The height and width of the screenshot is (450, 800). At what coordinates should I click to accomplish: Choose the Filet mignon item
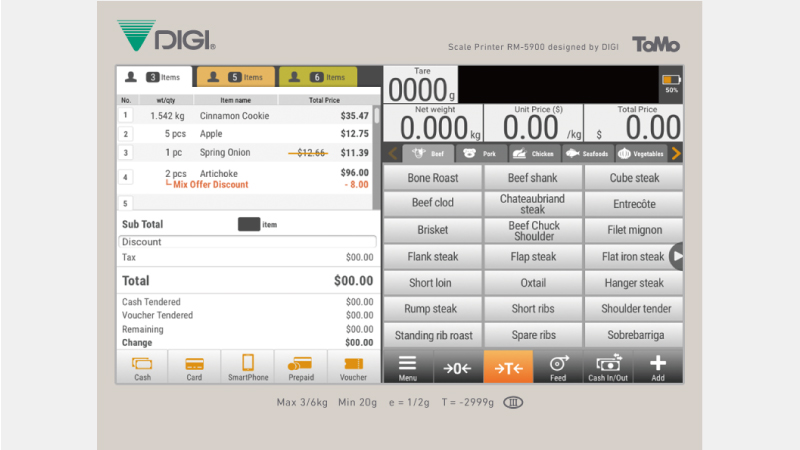[633, 230]
